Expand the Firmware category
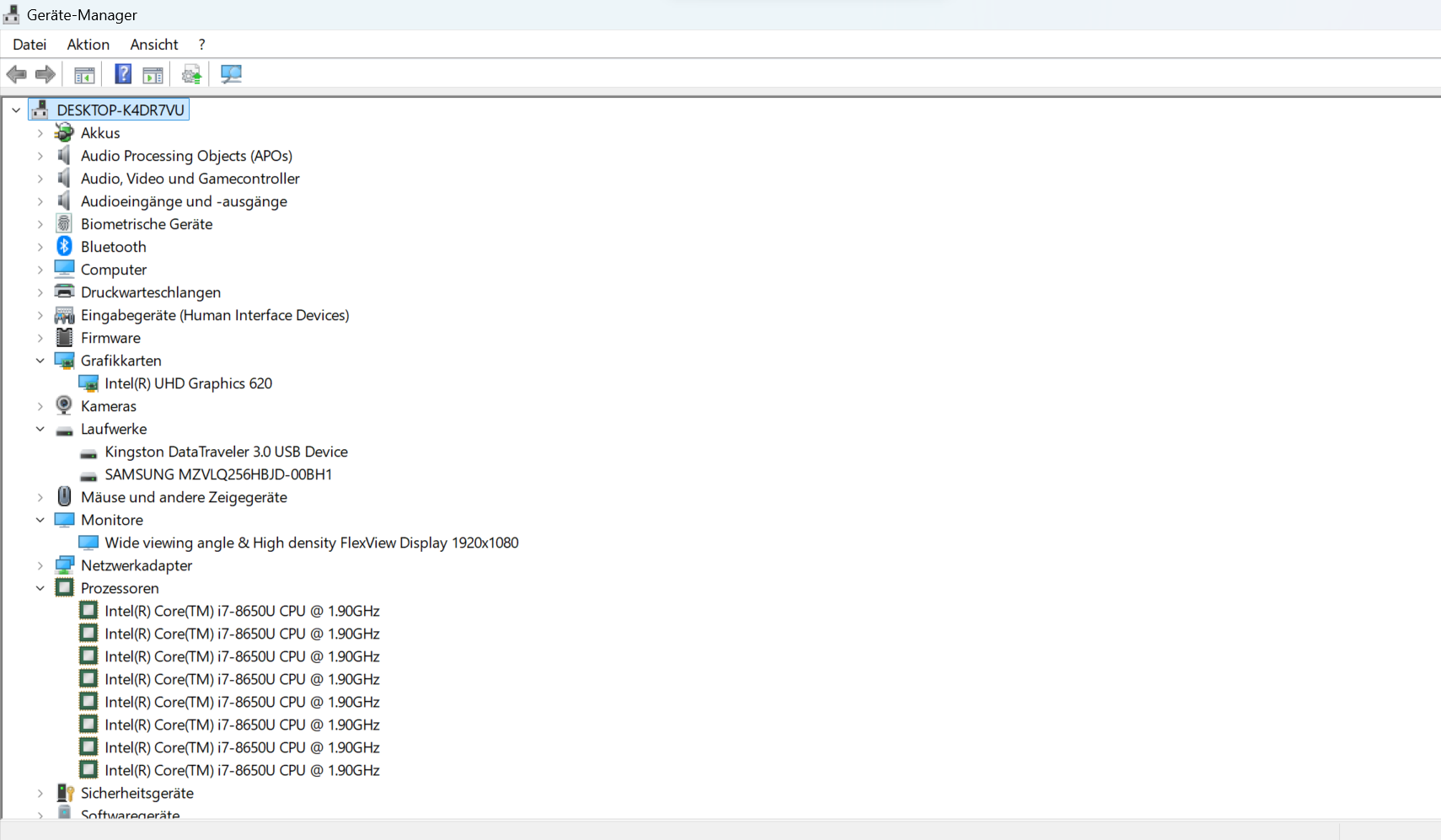 coord(40,337)
